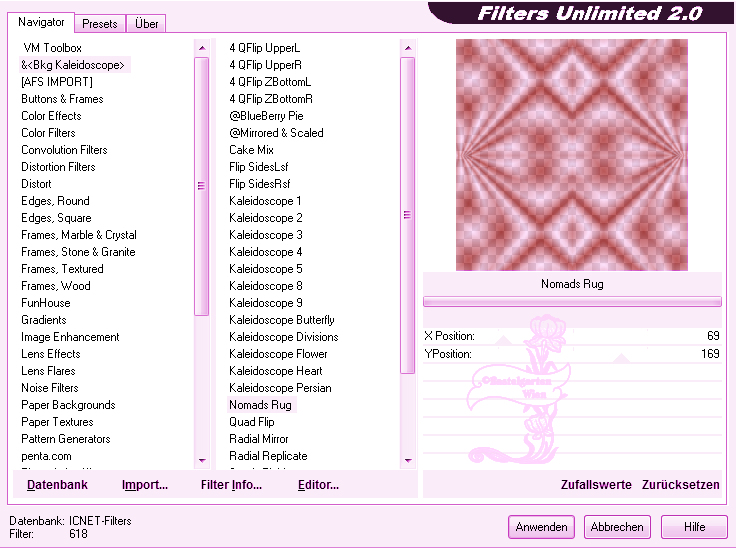This screenshot has height=548, width=736.
Task: Choose 4 QFlip UpperL filter
Action: [264, 48]
